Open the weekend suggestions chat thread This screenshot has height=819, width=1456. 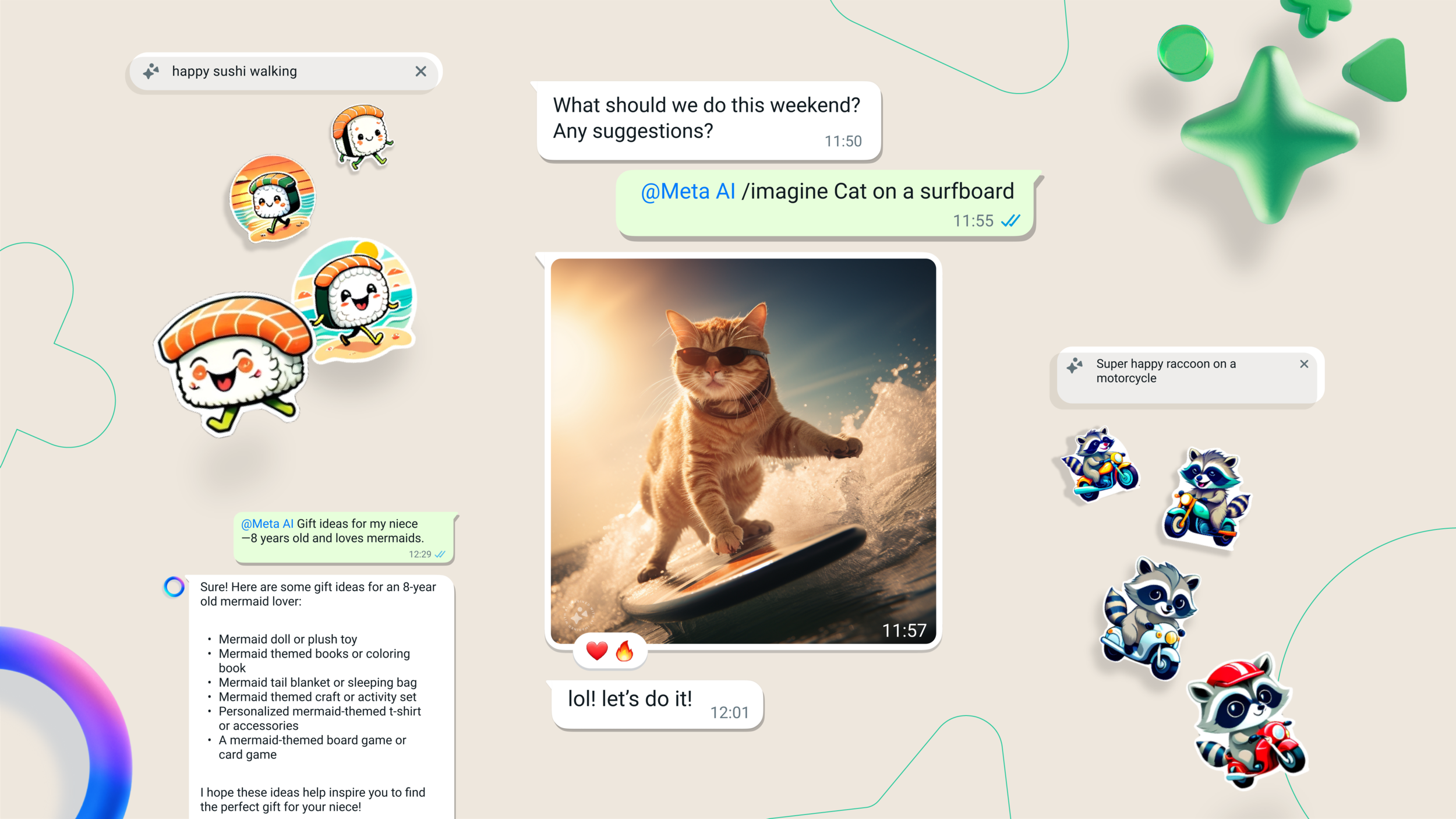pyautogui.click(x=706, y=117)
